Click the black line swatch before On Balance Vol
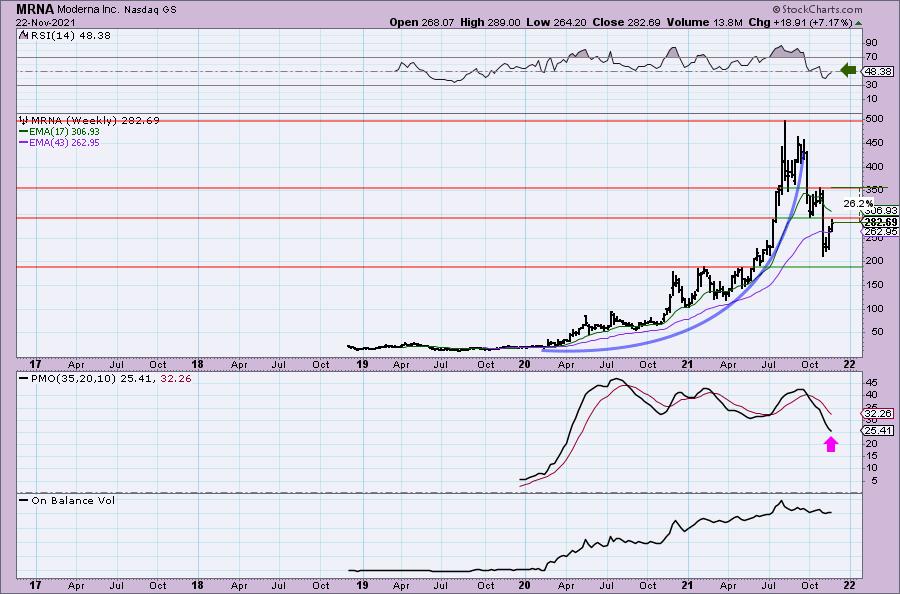The width and height of the screenshot is (900, 594). point(24,500)
